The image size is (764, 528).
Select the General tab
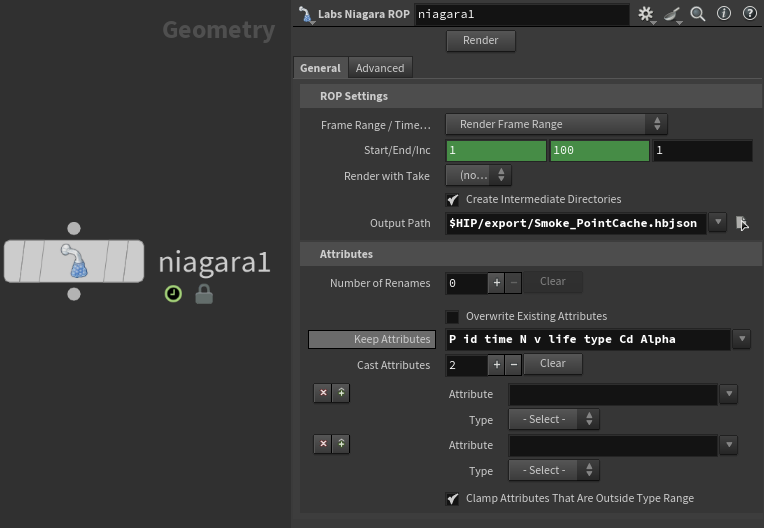[320, 68]
